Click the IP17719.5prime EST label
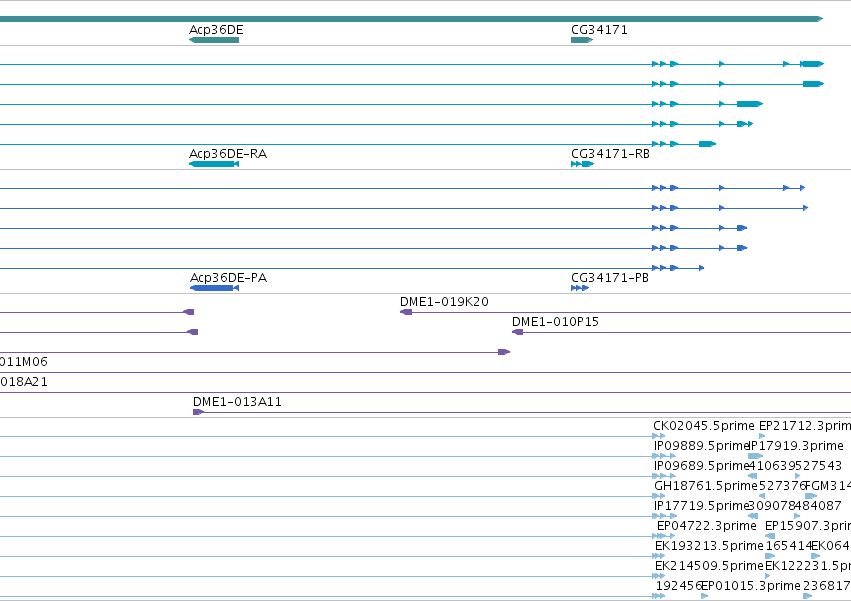Image resolution: width=851 pixels, height=601 pixels. [x=701, y=507]
